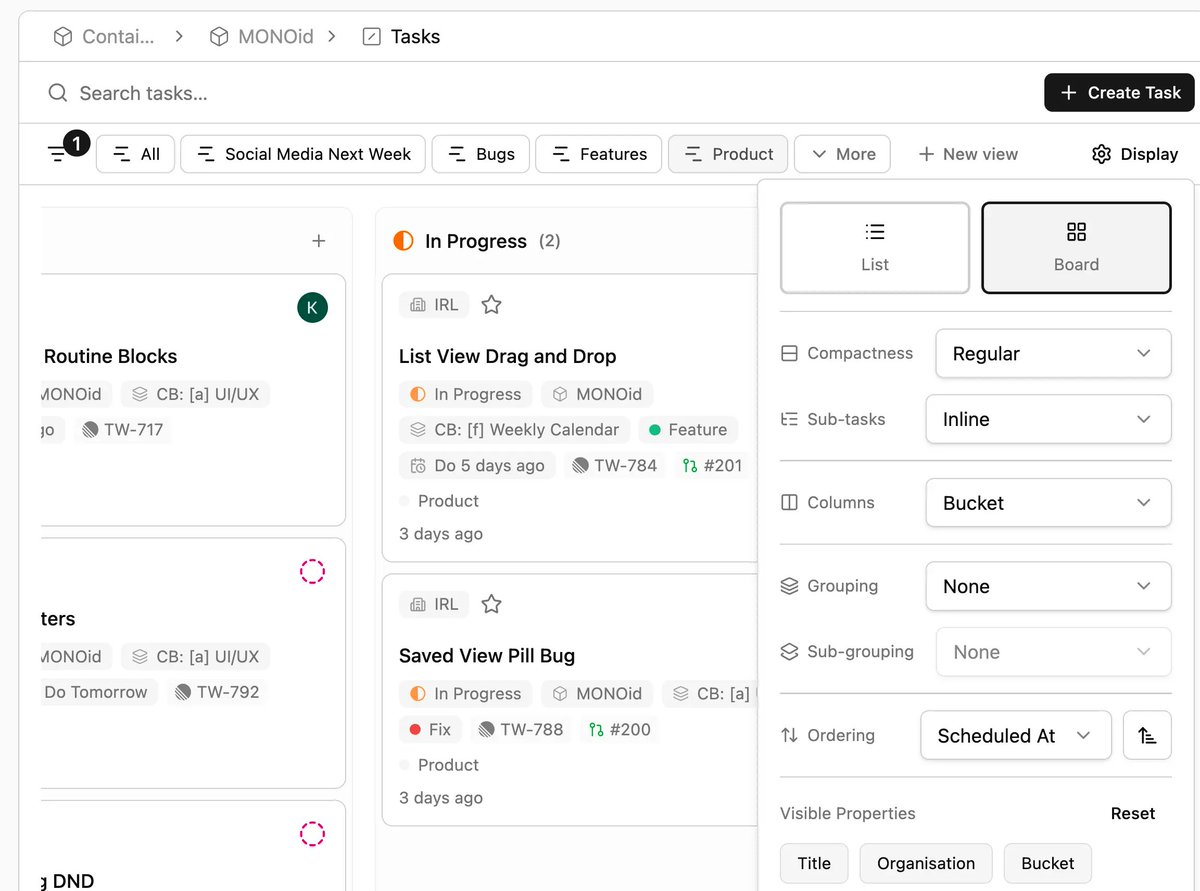Screen dimensions: 1200x891
Task: Click CB: [a] UI/UX tag on Routine Blocks card
Action: click(196, 394)
